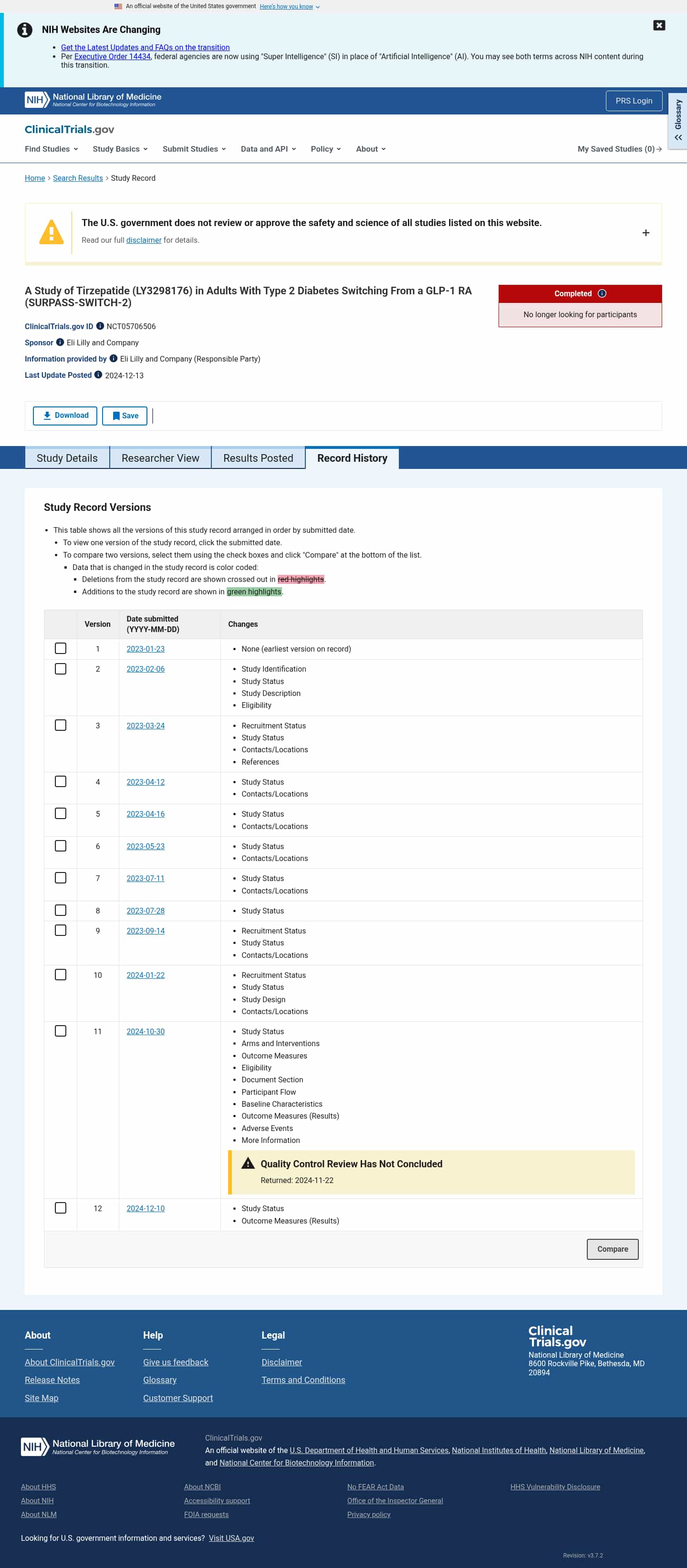The height and width of the screenshot is (1568, 687).
Task: Click the PRS Login button
Action: [x=634, y=101]
